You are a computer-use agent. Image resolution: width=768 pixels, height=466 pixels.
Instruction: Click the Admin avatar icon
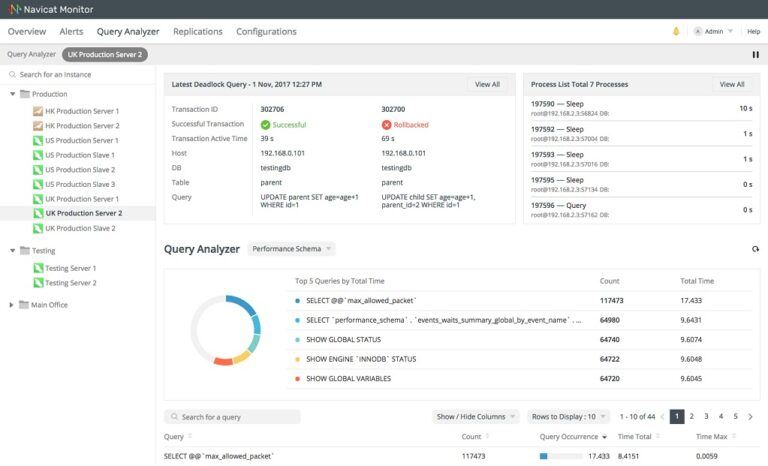point(697,31)
